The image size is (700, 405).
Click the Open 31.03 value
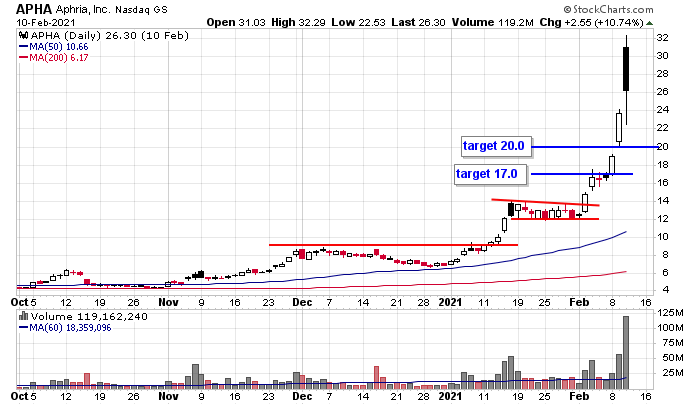(236, 22)
